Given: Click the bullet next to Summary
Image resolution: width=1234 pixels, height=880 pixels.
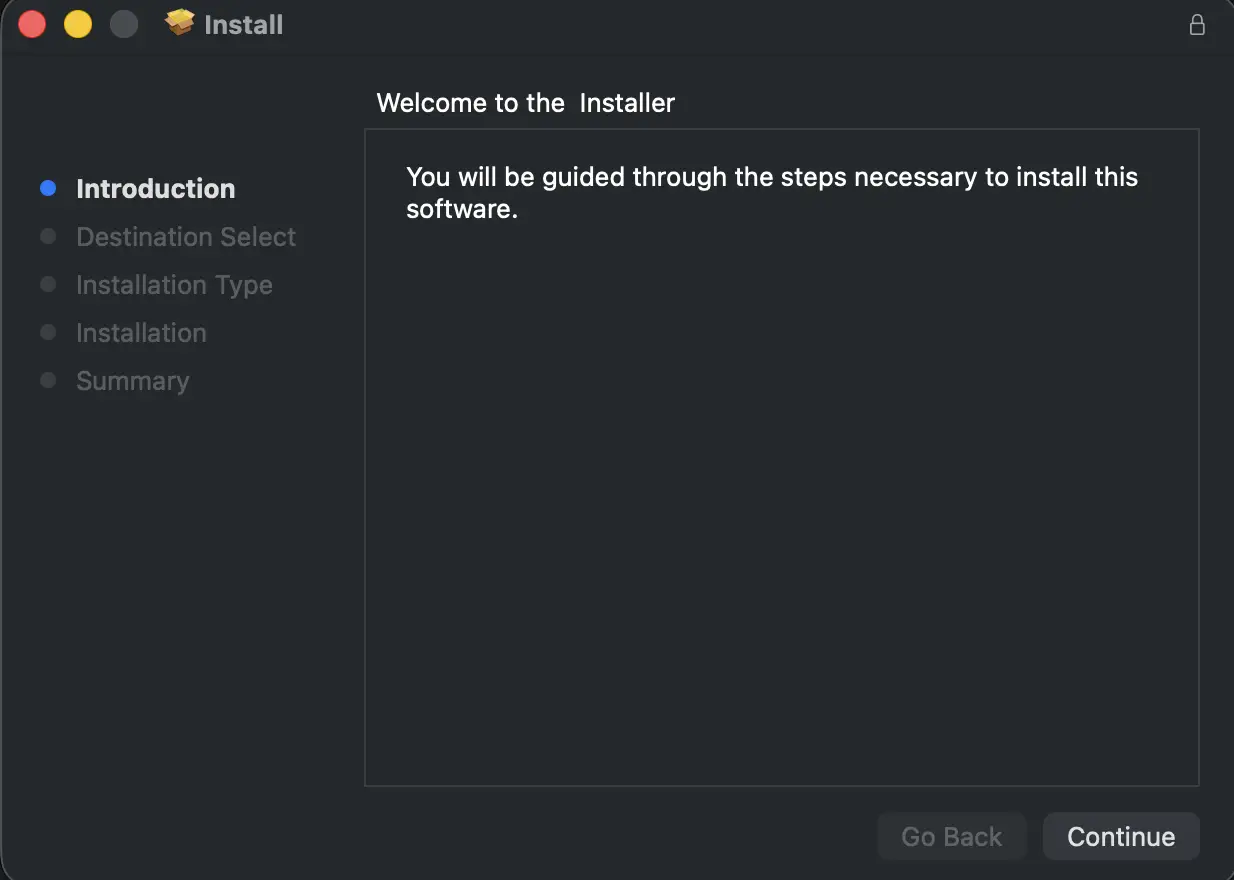Looking at the screenshot, I should tap(48, 380).
